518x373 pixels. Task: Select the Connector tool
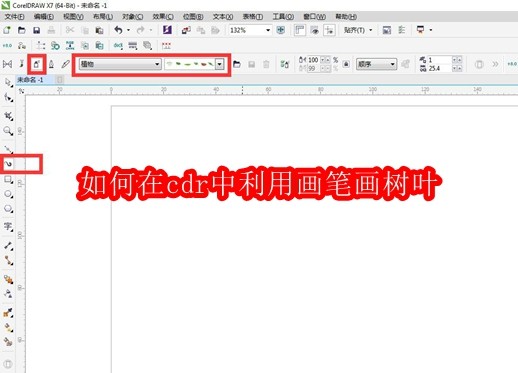click(x=8, y=260)
